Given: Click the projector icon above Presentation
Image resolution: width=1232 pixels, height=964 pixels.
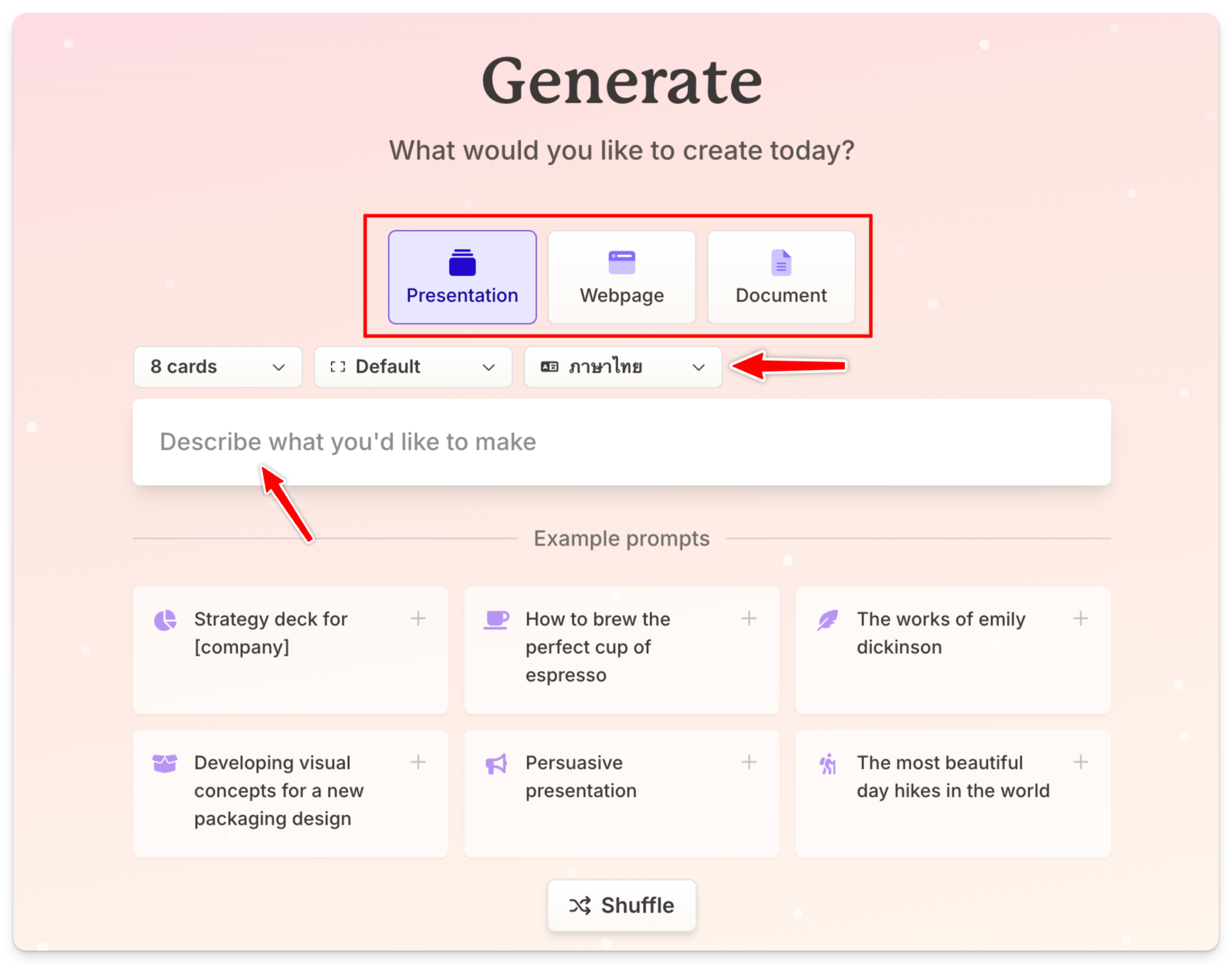Looking at the screenshot, I should click(461, 262).
